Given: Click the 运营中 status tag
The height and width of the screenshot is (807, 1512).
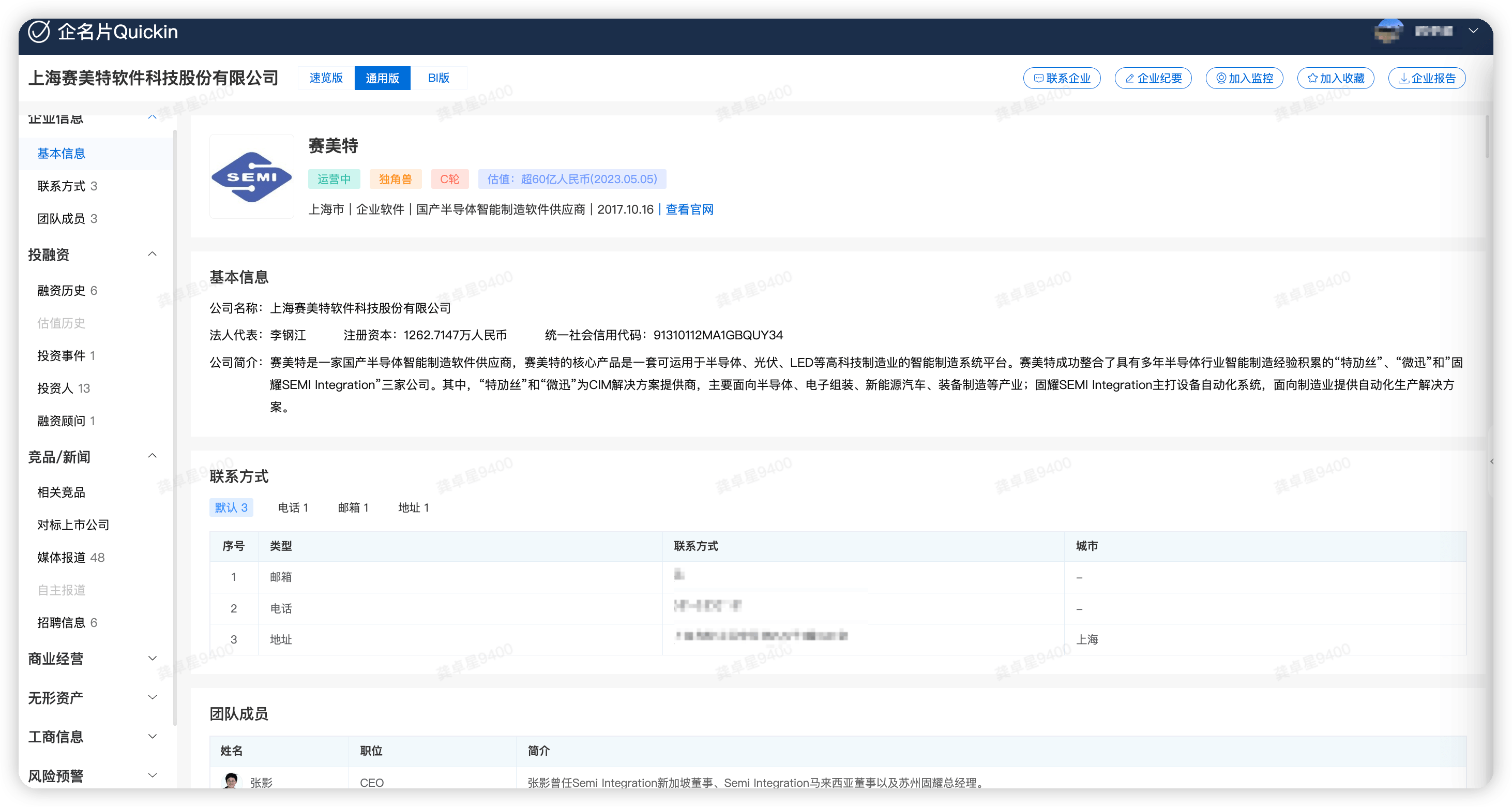Looking at the screenshot, I should click(x=334, y=179).
